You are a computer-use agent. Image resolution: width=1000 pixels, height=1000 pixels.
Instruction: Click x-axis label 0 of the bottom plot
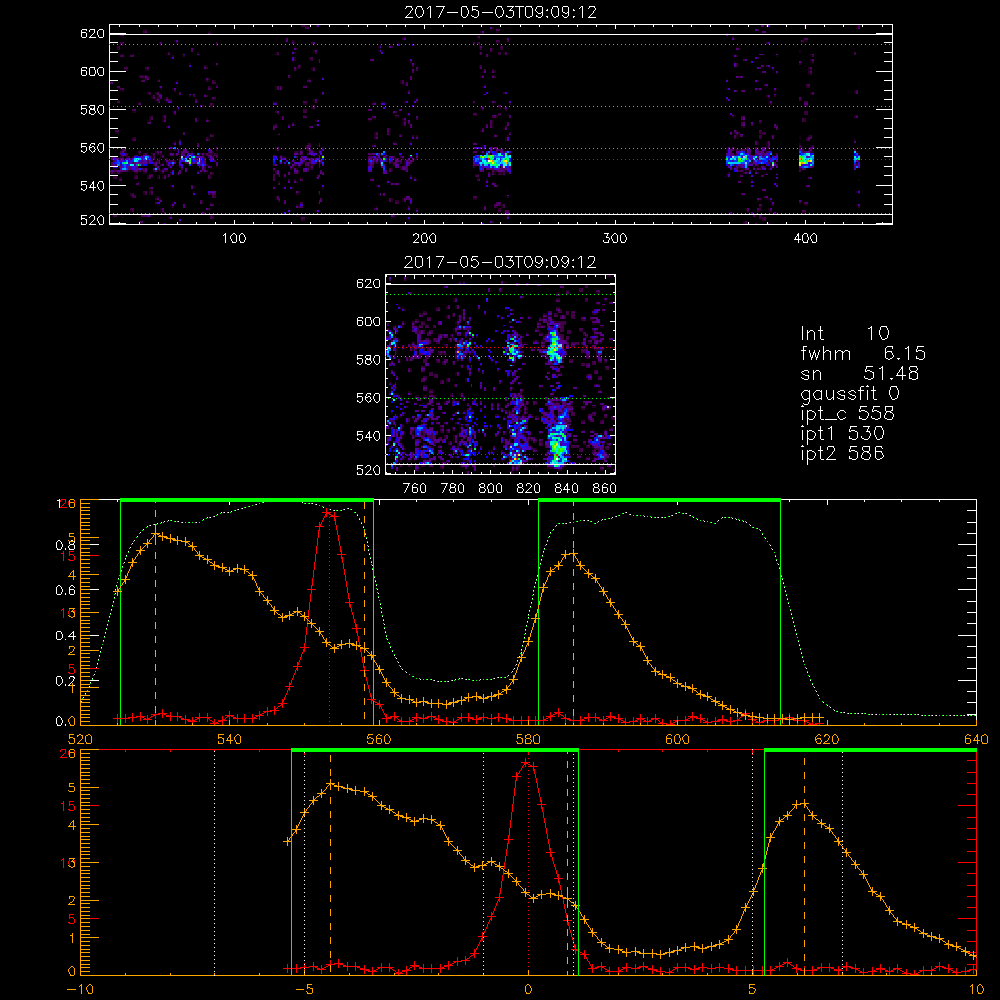528,990
